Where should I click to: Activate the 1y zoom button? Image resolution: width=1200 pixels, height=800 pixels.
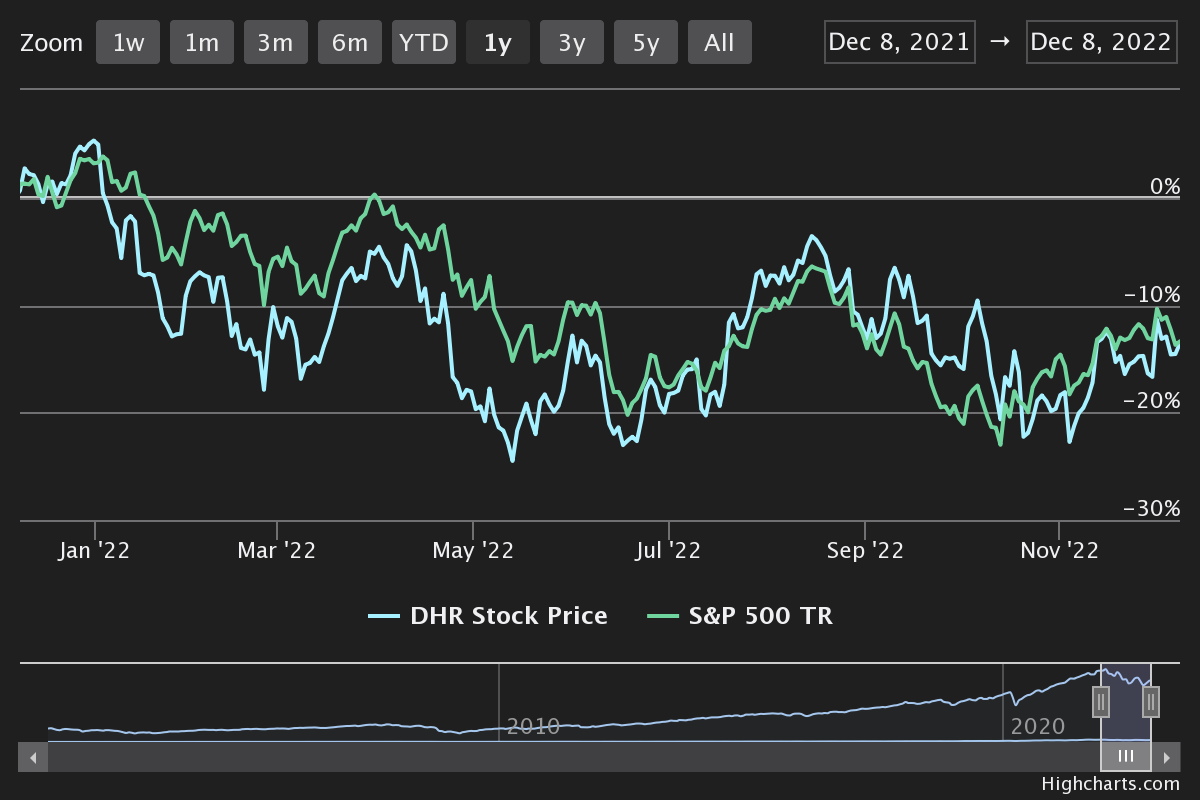click(498, 43)
